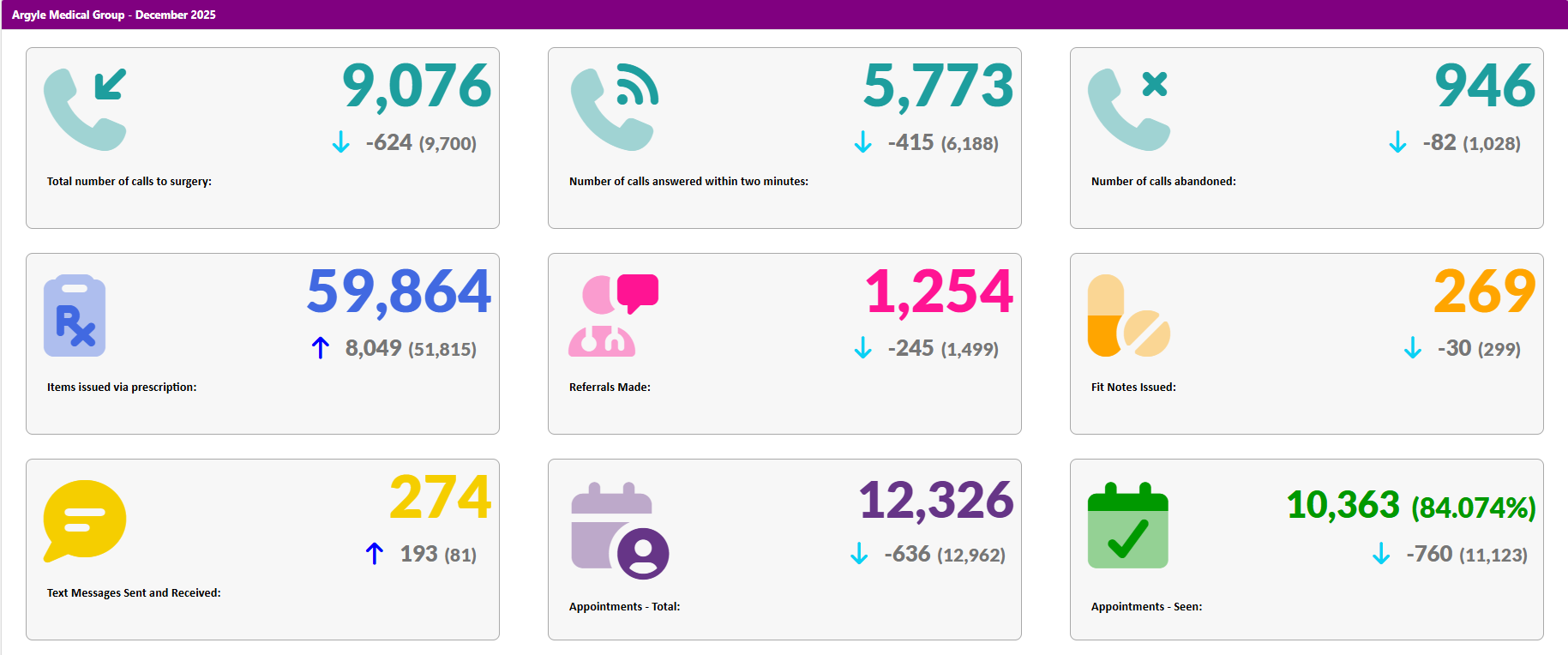Click the 'Text Messages Sent and Received:' label

click(134, 593)
